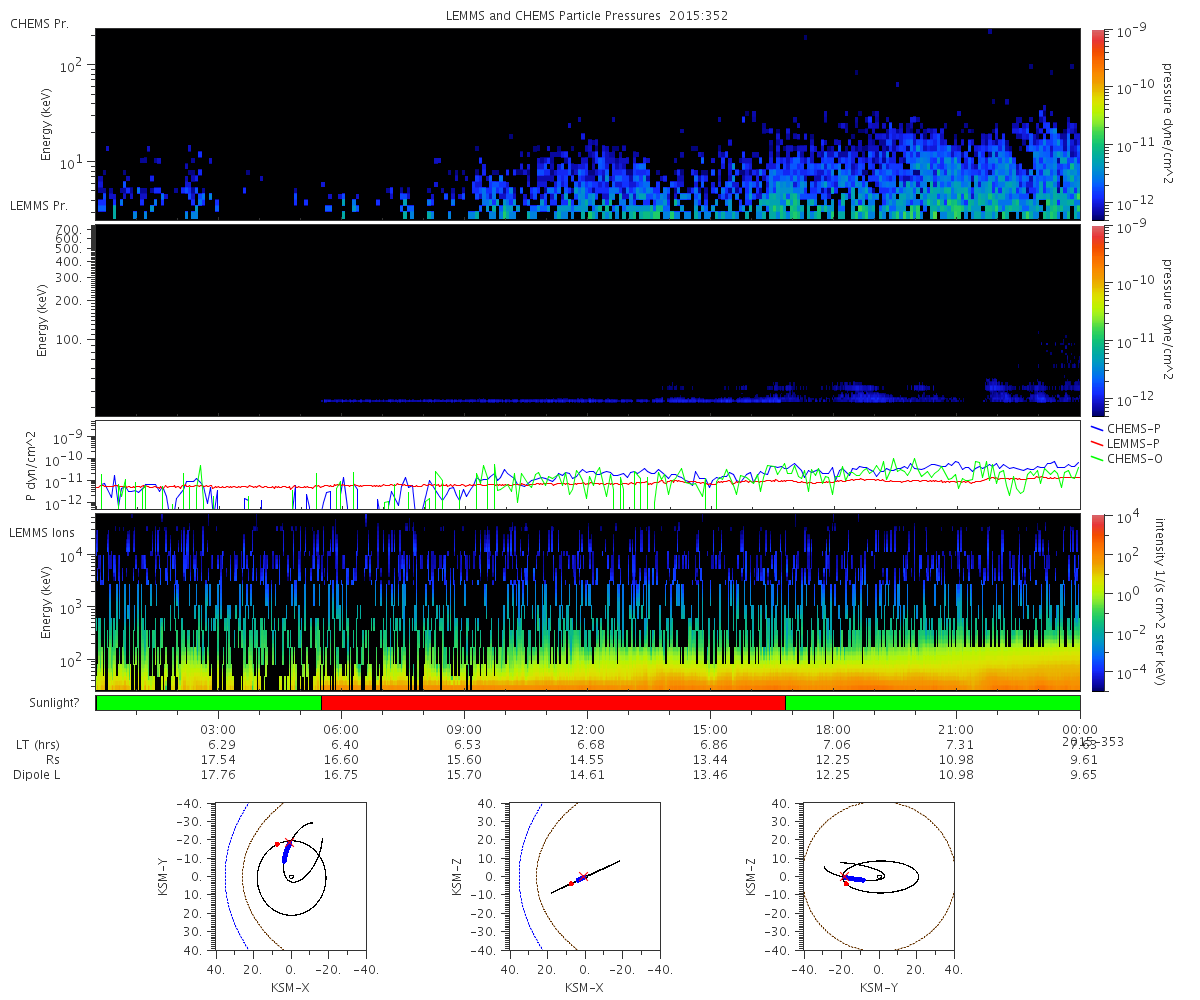This screenshot has height=1000, width=1200.
Task: Click the left green Sunlight bar segment
Action: click(208, 703)
